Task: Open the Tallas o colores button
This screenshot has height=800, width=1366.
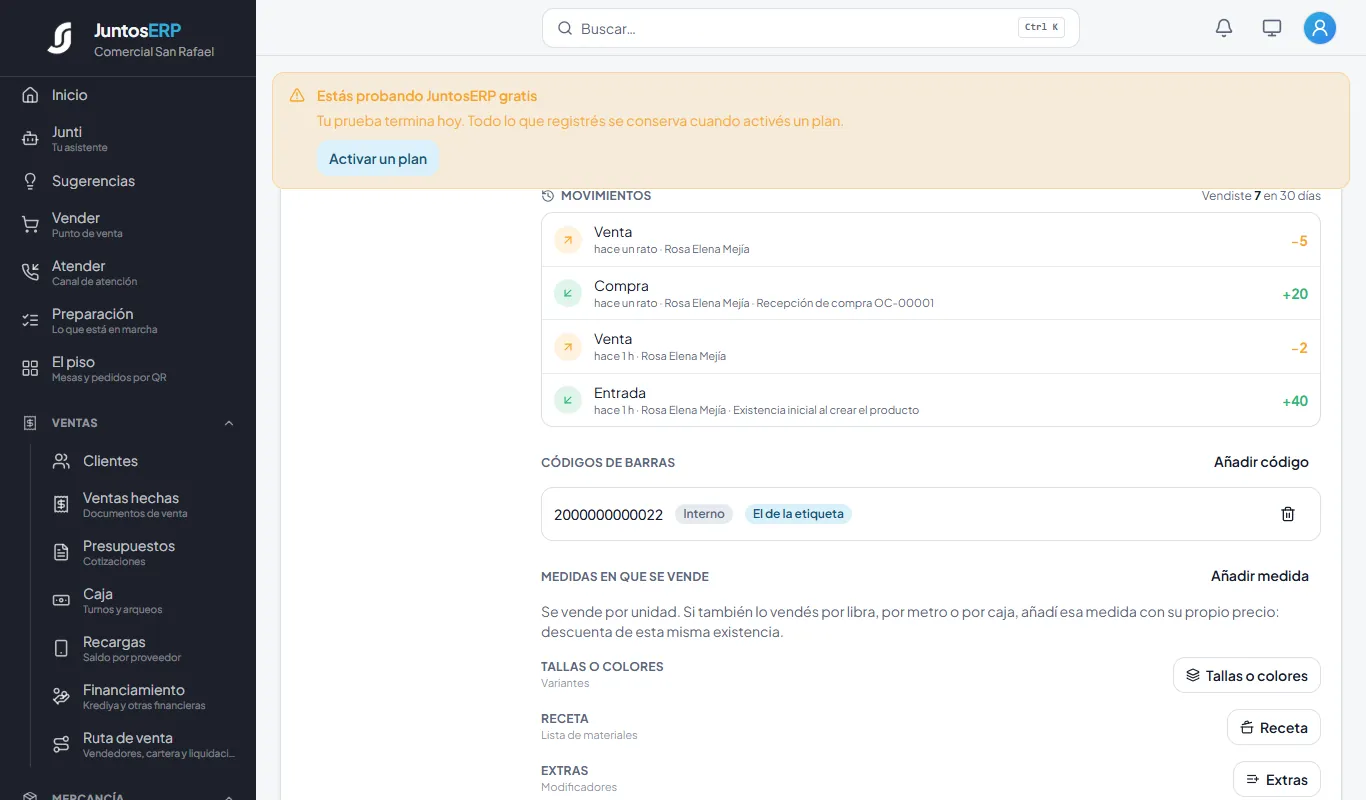Action: (1246, 676)
